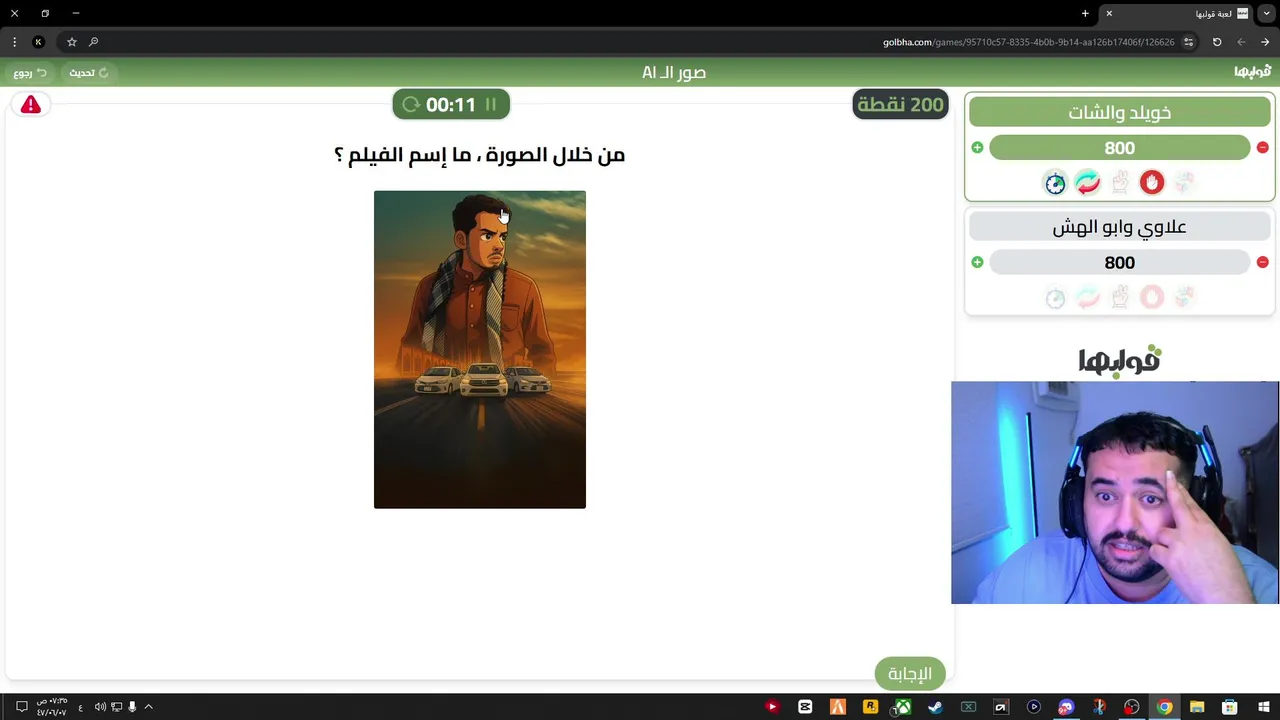Screen dimensions: 1280x720
Task: Open the tab search dropdown arrow
Action: (1266, 14)
